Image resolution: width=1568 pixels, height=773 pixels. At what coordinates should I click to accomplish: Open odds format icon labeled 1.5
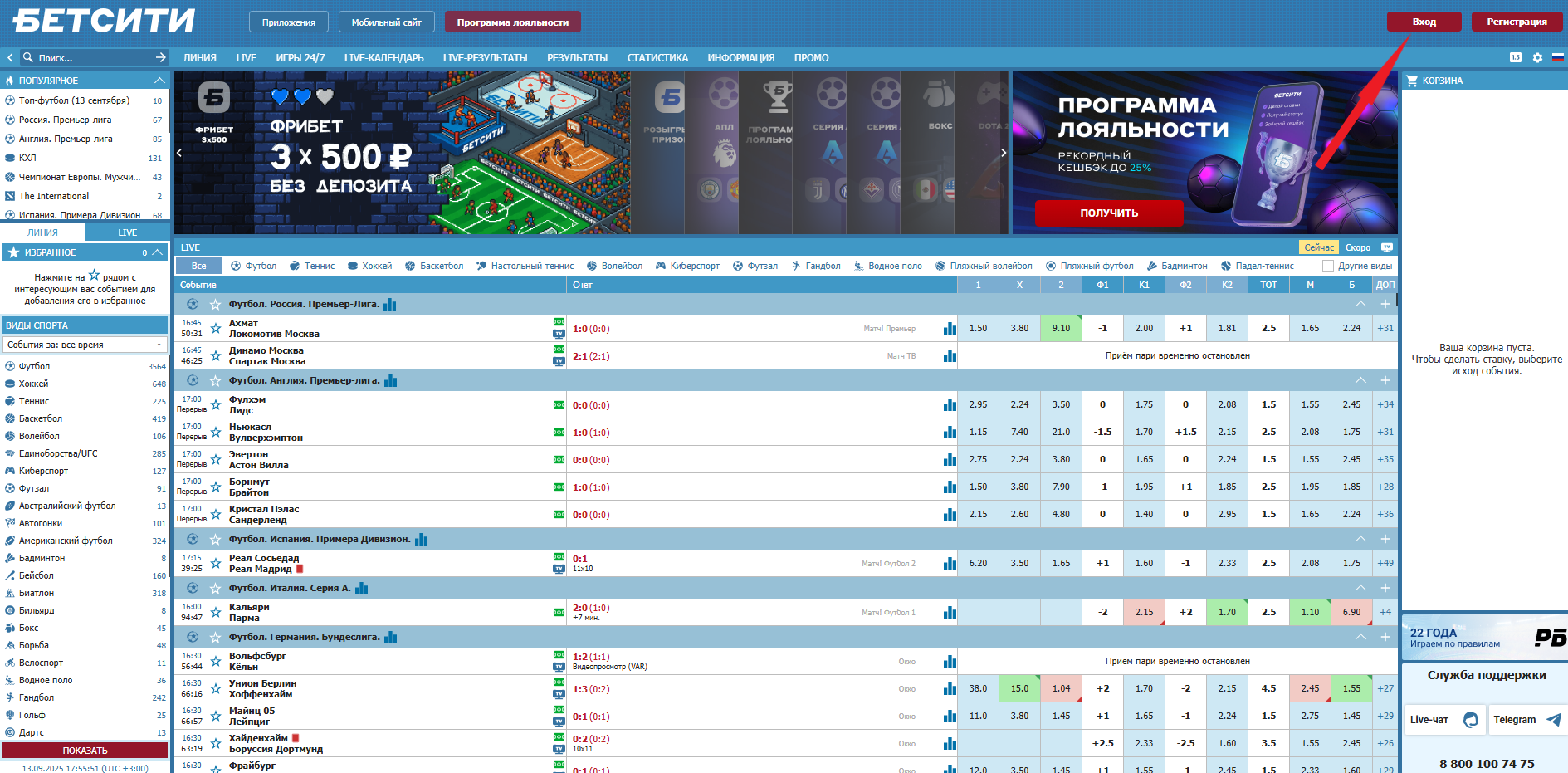[x=1516, y=57]
